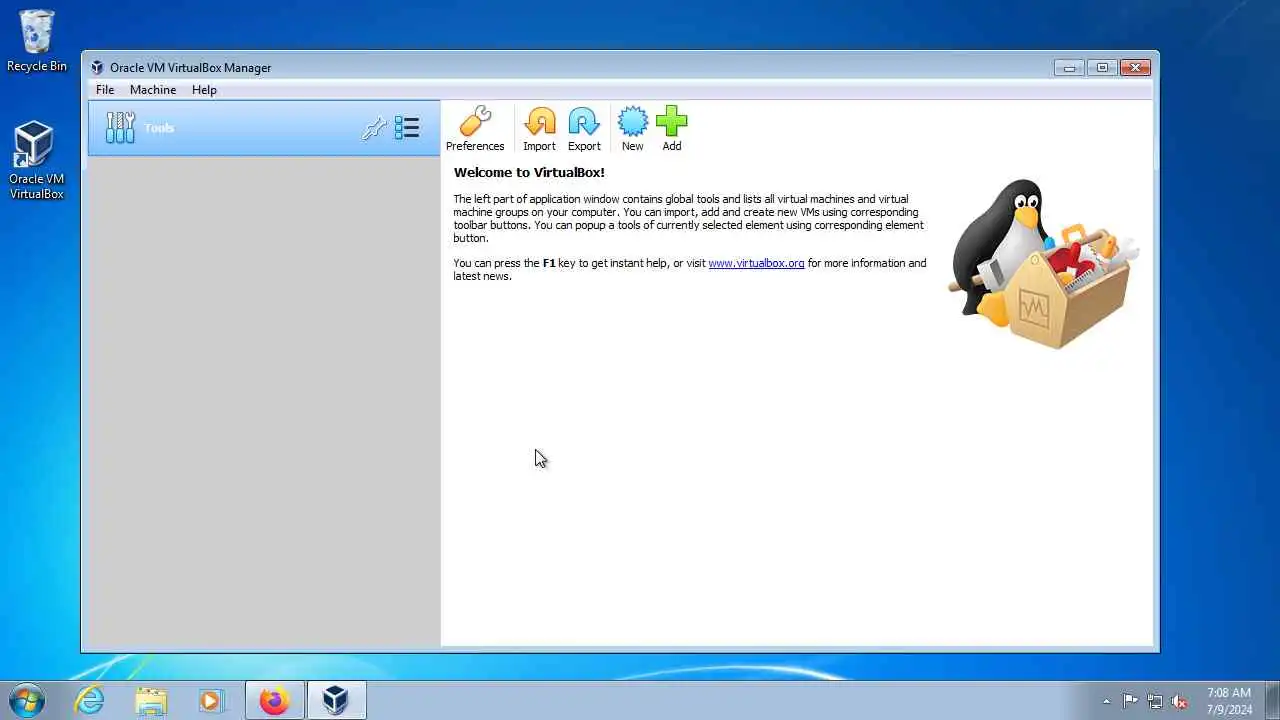The height and width of the screenshot is (720, 1280).
Task: Open Windows Media Player on taskbar
Action: pyautogui.click(x=211, y=701)
